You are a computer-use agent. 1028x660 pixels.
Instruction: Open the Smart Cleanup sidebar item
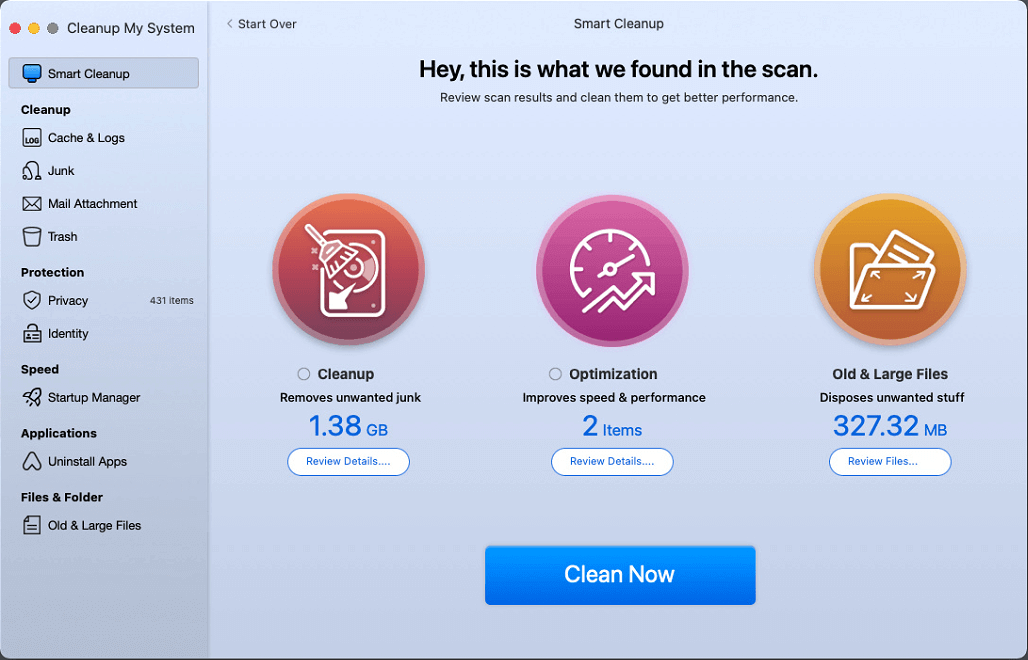click(103, 74)
